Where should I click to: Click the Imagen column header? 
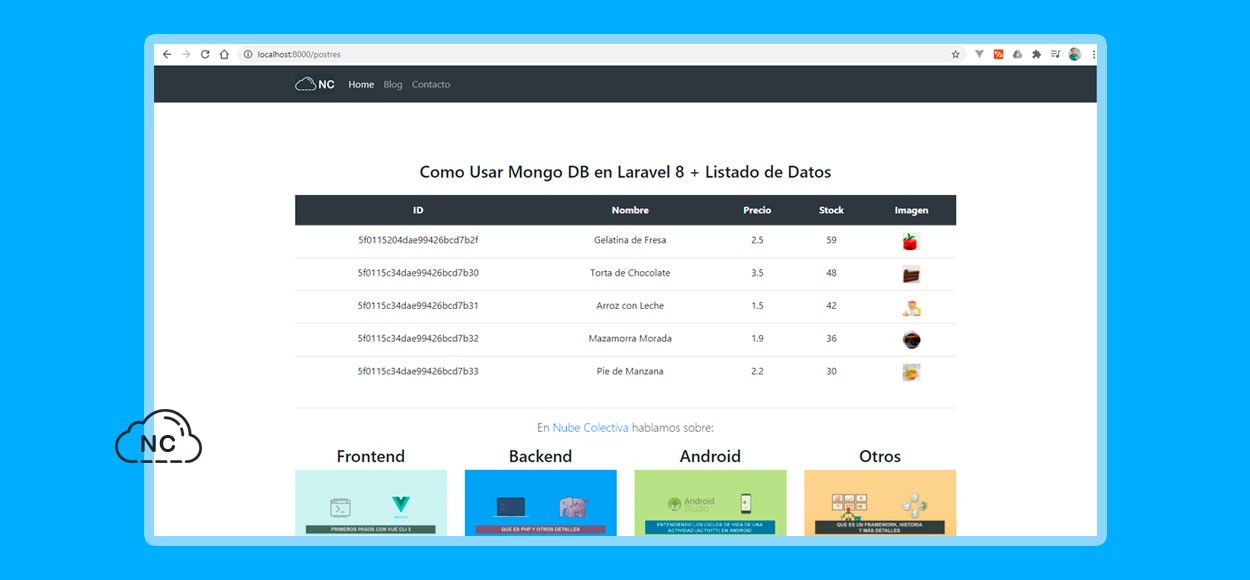(x=911, y=210)
